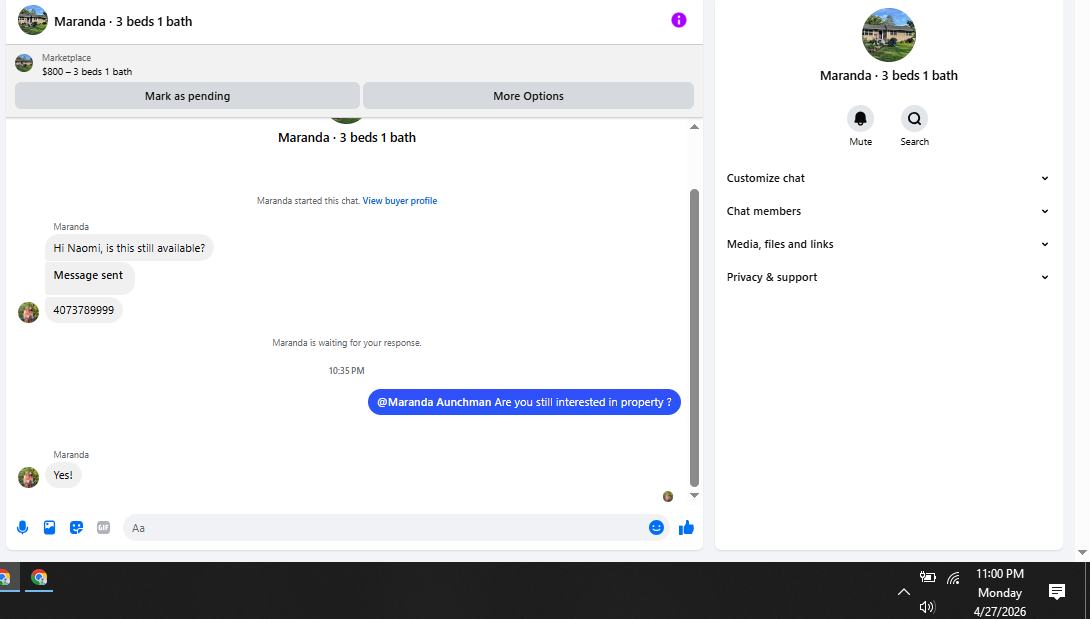This screenshot has height=619, width=1090.
Task: Expand Privacy & support section
Action: [888, 277]
